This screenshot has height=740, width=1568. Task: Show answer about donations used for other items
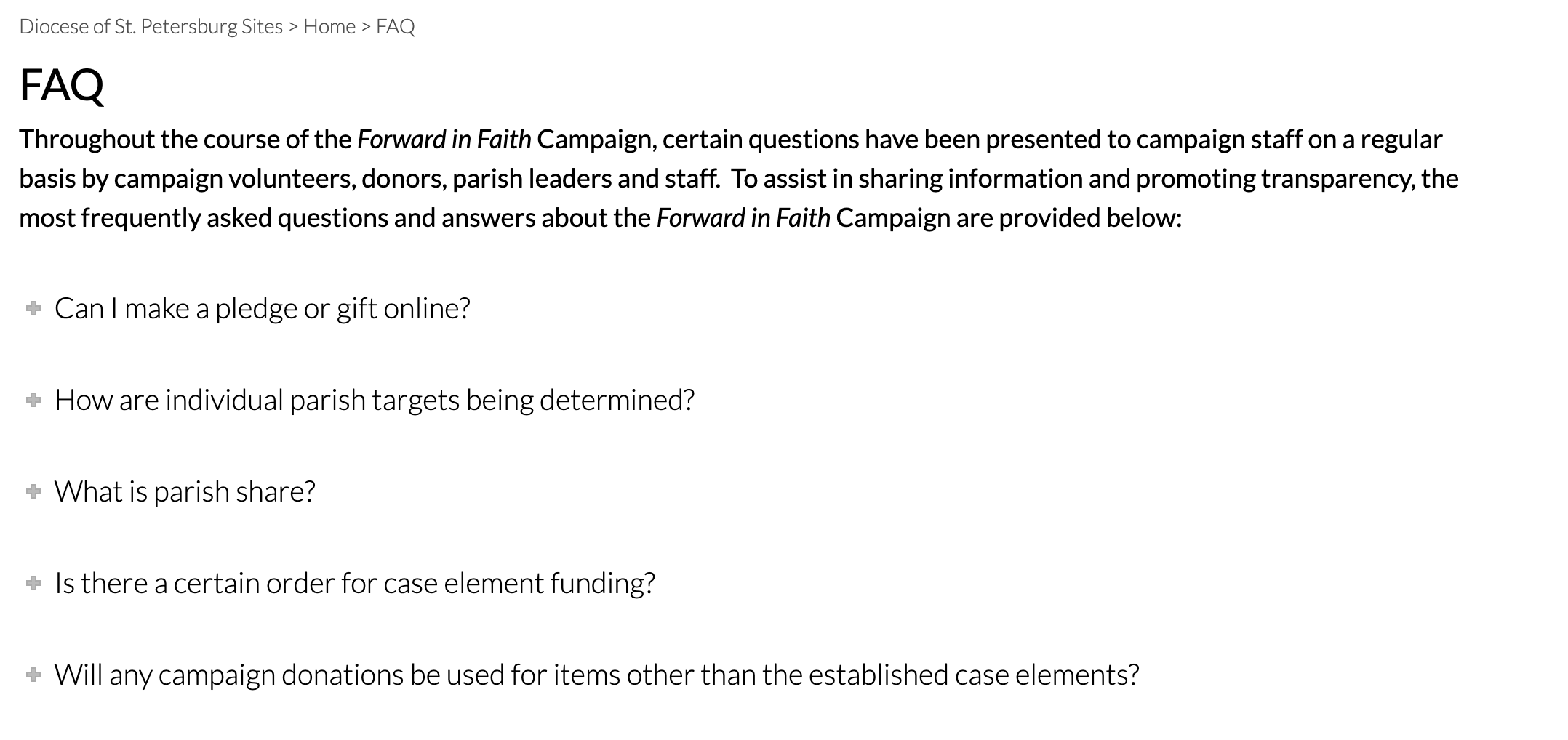(x=596, y=675)
